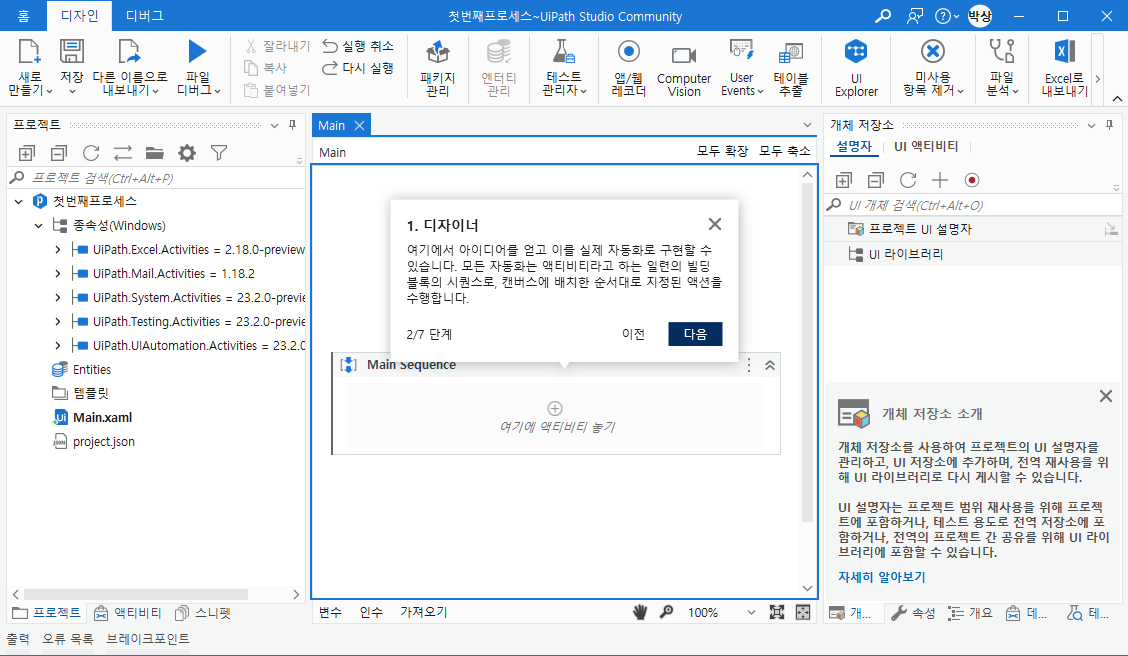Click Excel로 내보내기 icon
Screen dimensions: 1128x656
[1065, 52]
